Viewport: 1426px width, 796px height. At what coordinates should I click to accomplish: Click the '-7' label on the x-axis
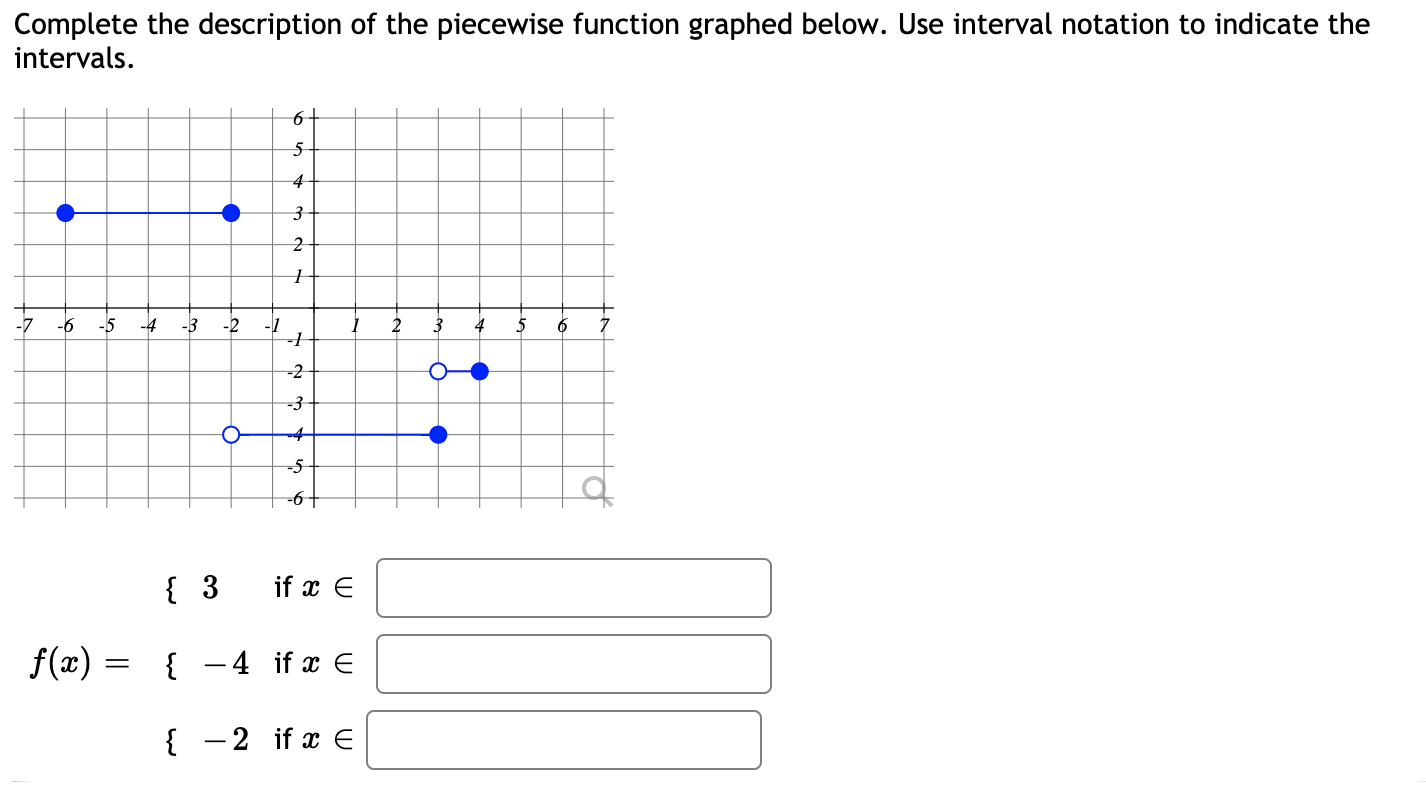[x=23, y=324]
